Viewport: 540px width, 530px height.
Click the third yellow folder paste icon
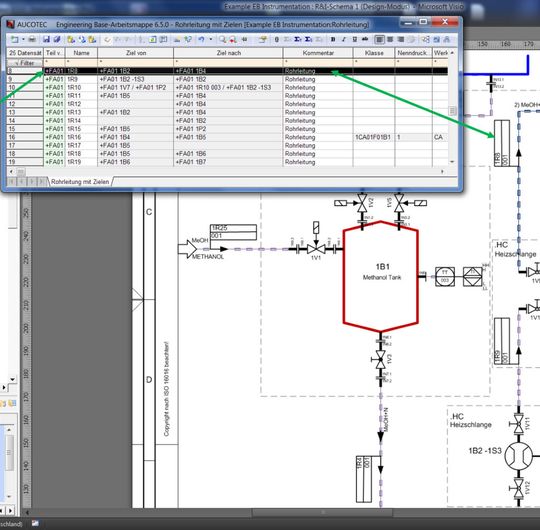pos(92,40)
